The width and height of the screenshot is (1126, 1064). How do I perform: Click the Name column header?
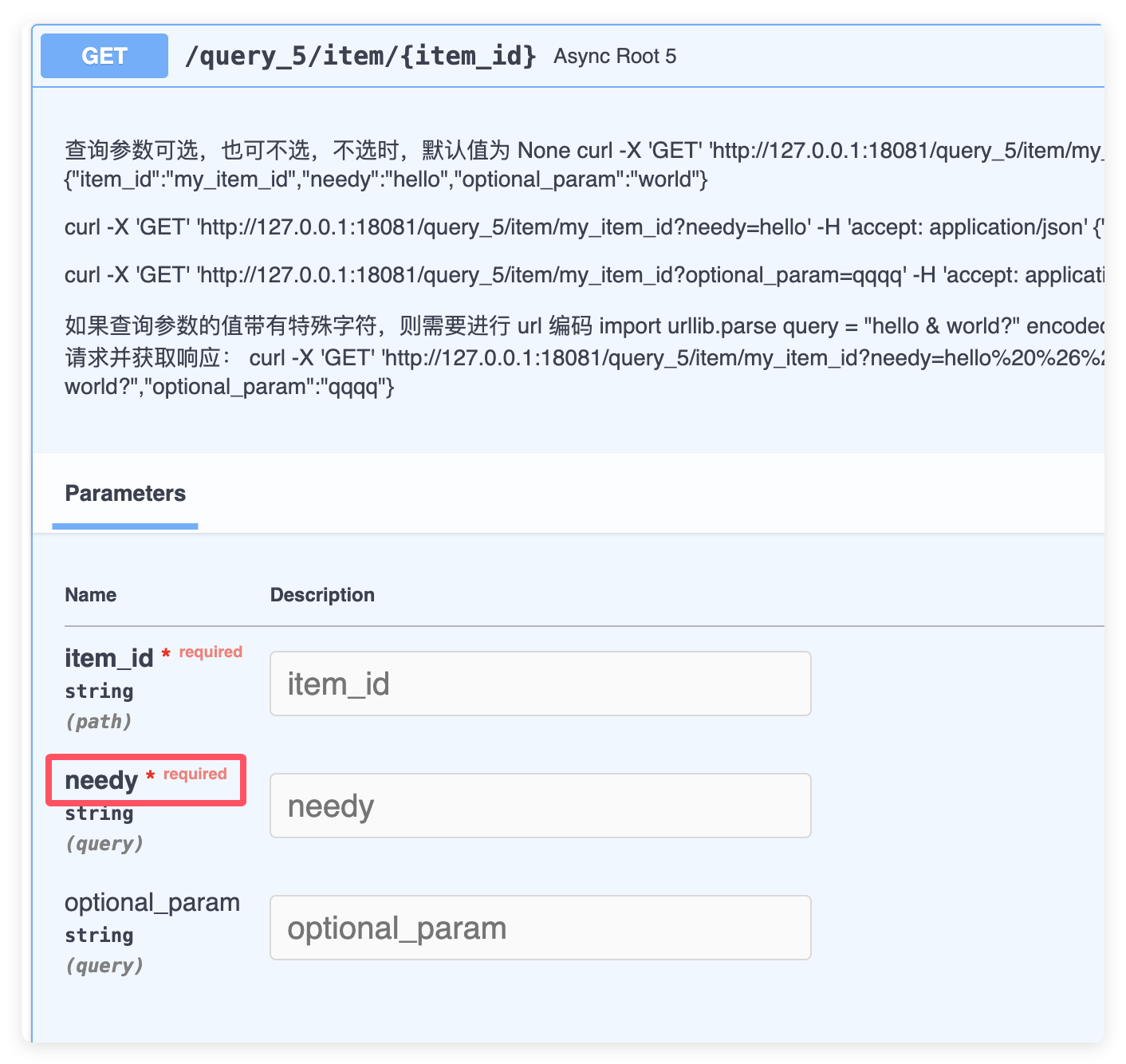(90, 595)
